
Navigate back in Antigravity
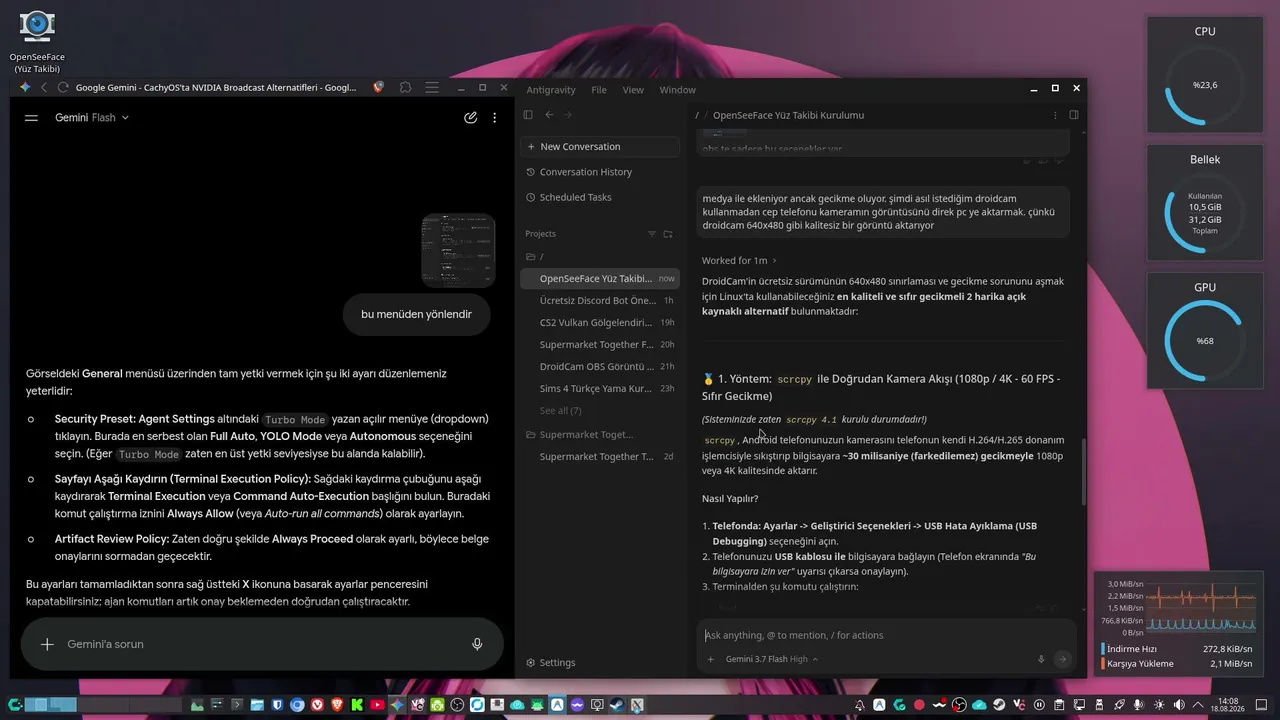pos(548,115)
